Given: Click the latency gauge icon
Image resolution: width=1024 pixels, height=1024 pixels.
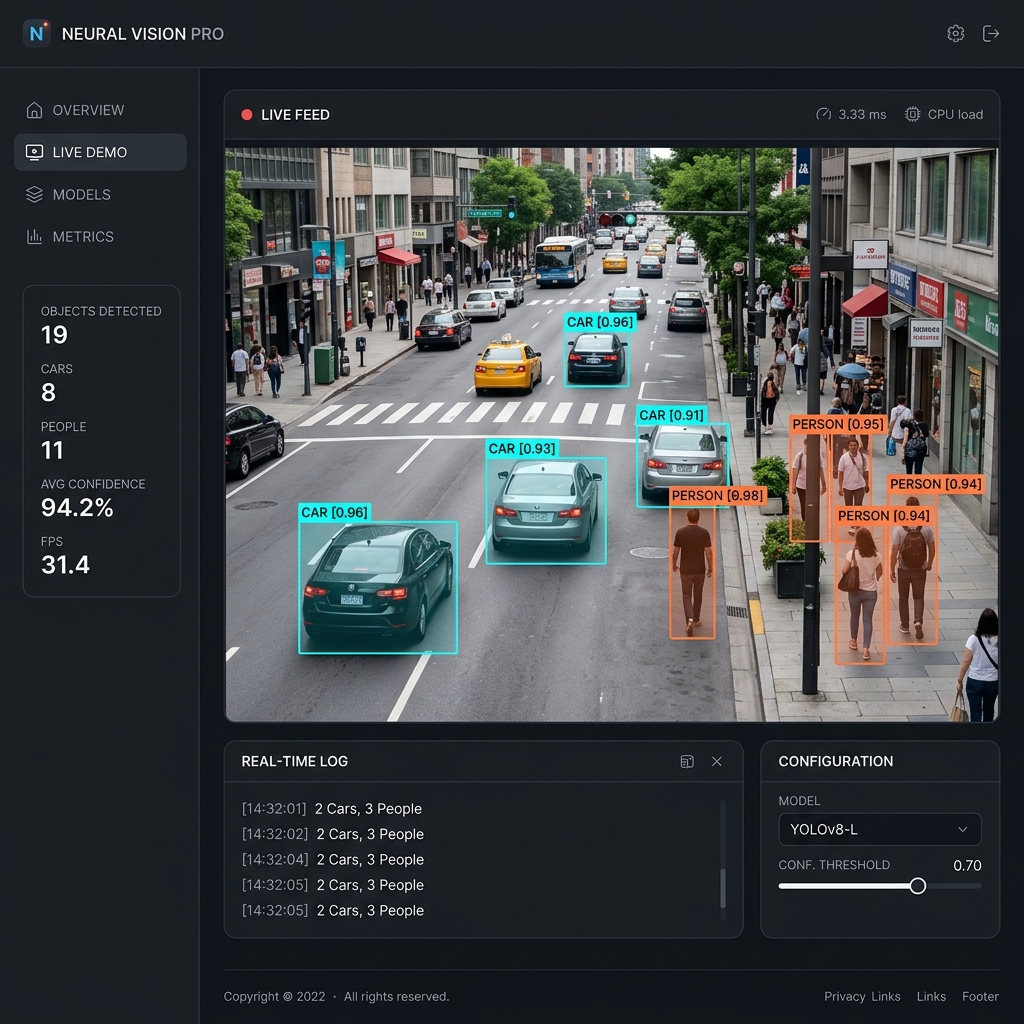Looking at the screenshot, I should point(824,114).
